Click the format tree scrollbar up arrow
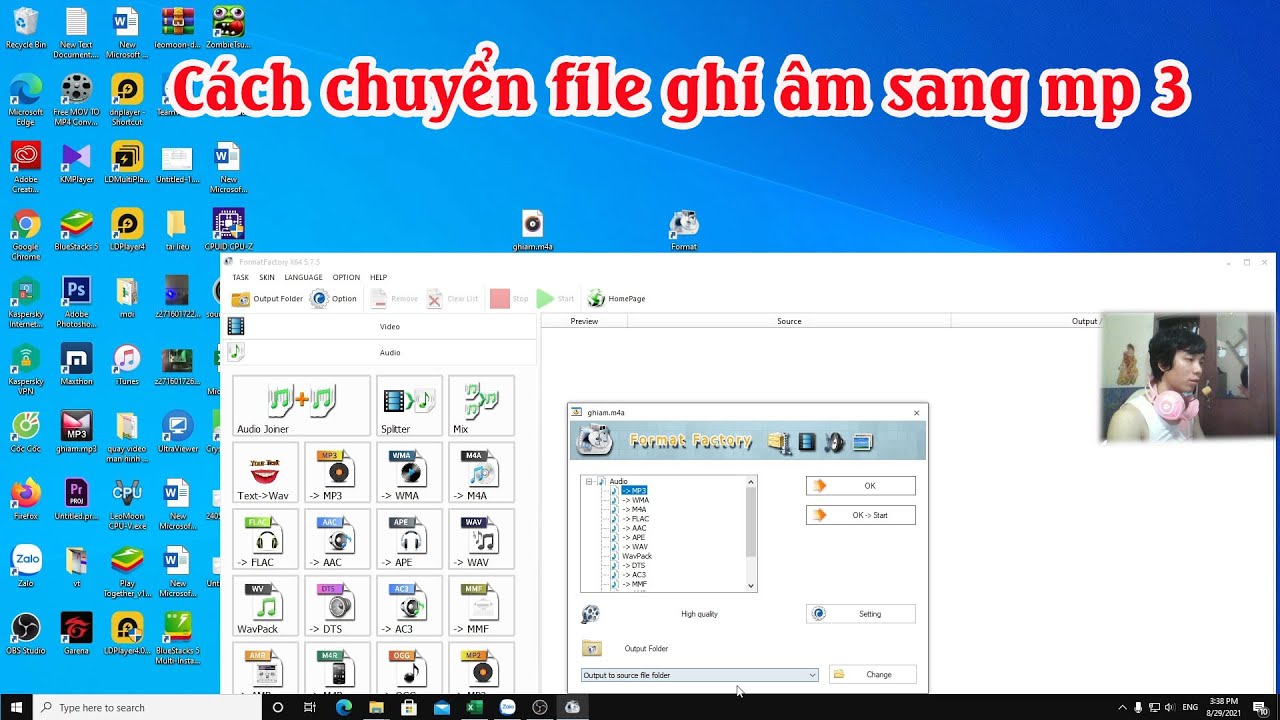The image size is (1280, 720). click(751, 482)
